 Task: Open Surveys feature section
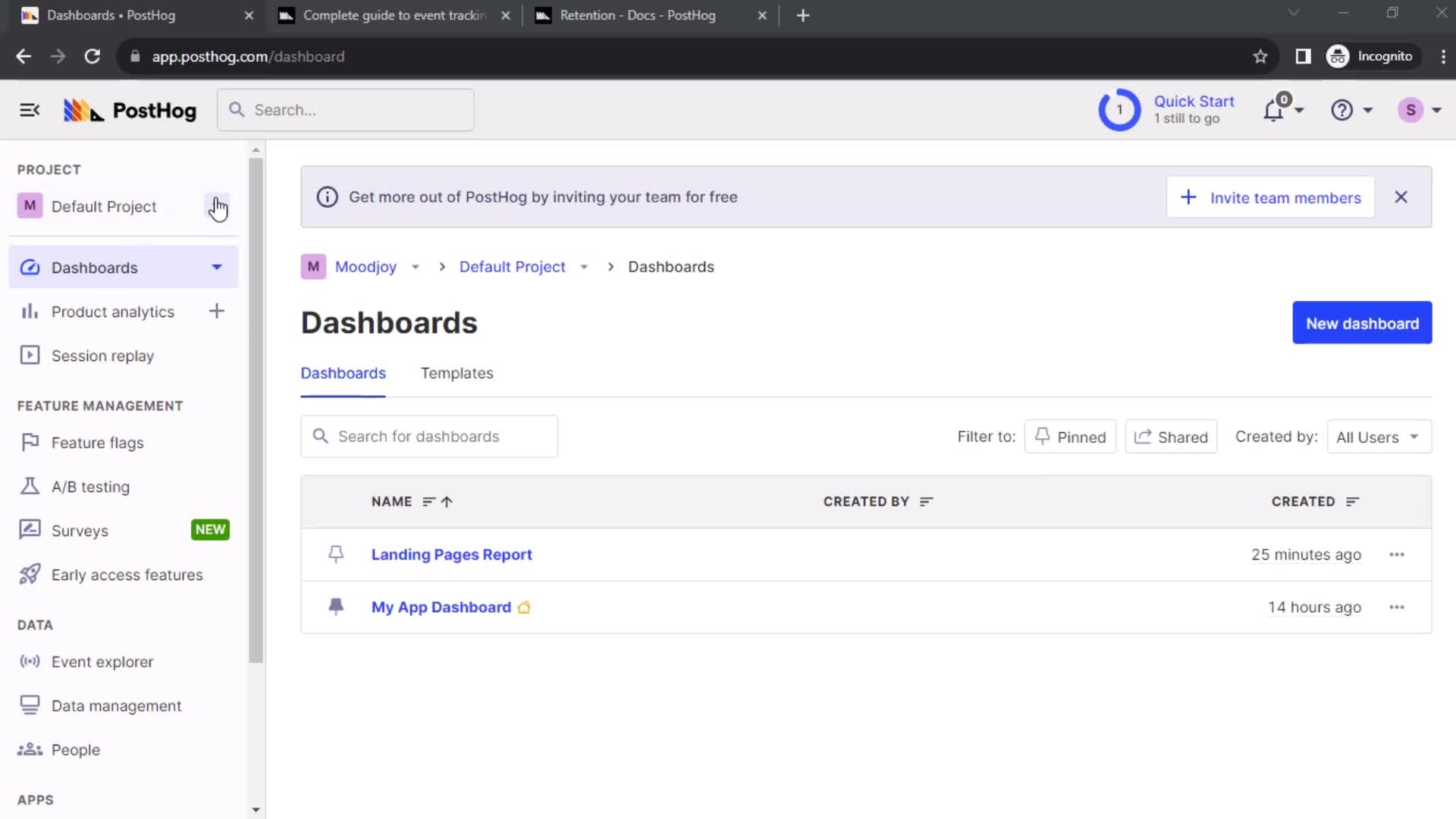[x=79, y=530]
